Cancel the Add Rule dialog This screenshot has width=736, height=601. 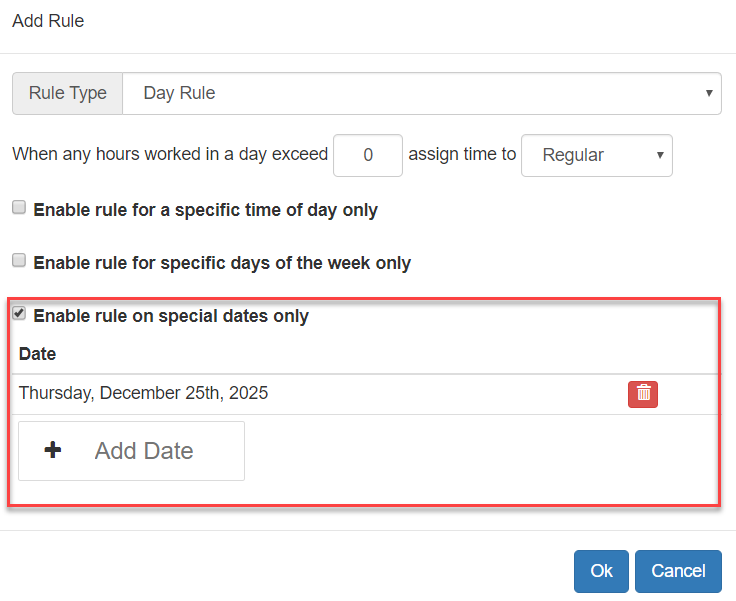[x=678, y=571]
